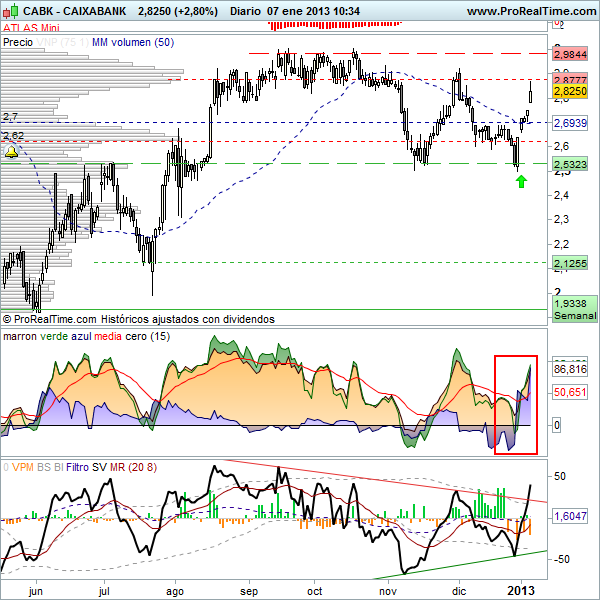Click the alarm bell icon on the price chart
The width and height of the screenshot is (600, 600).
(11, 152)
